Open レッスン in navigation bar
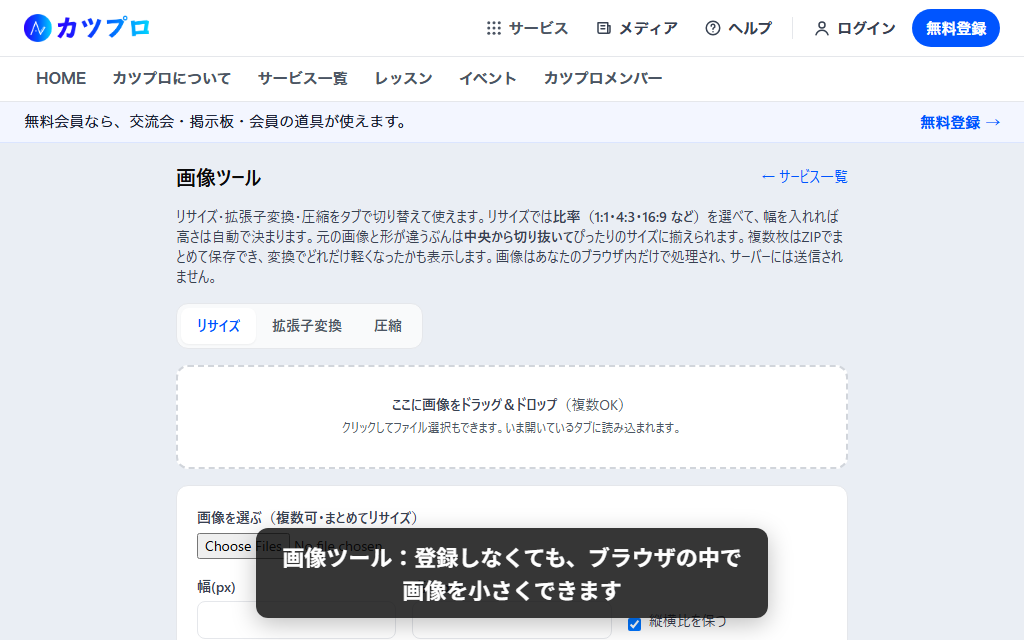The width and height of the screenshot is (1024, 640). point(403,78)
